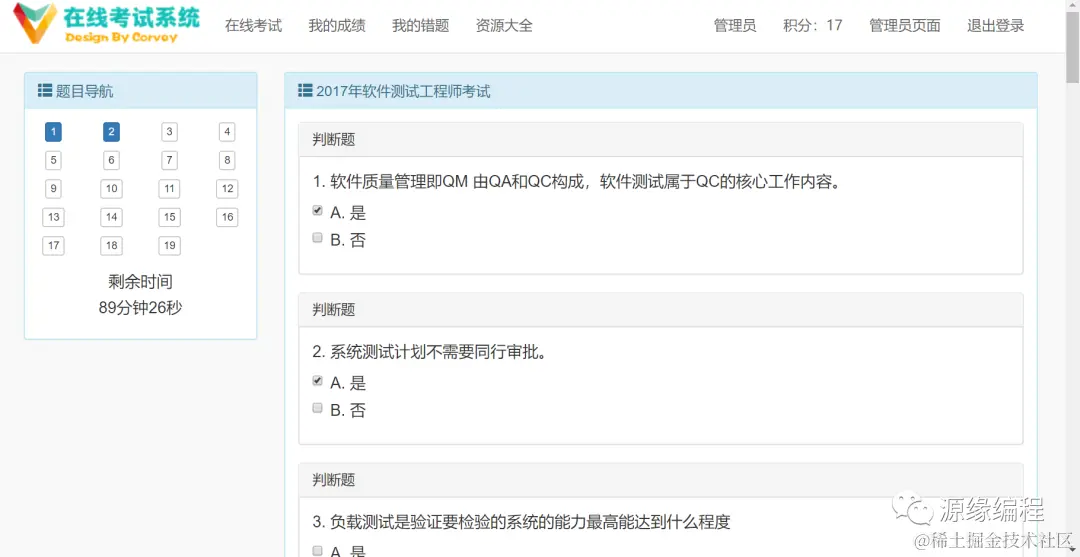Click the colorful V logo icon
Image resolution: width=1080 pixels, height=557 pixels.
(x=35, y=23)
